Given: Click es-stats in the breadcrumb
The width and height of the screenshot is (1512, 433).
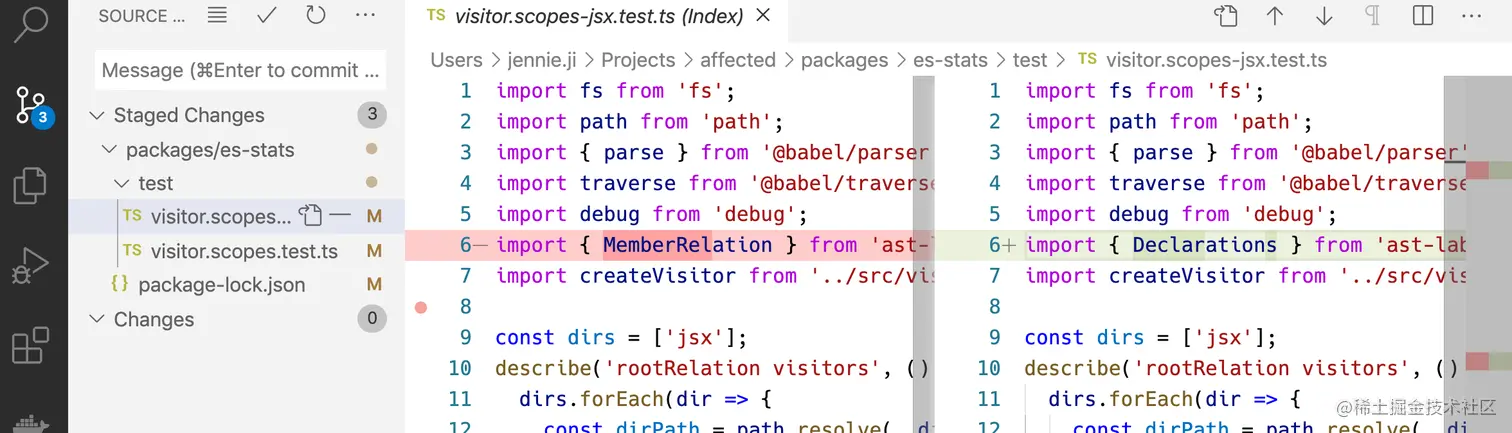Looking at the screenshot, I should point(950,60).
